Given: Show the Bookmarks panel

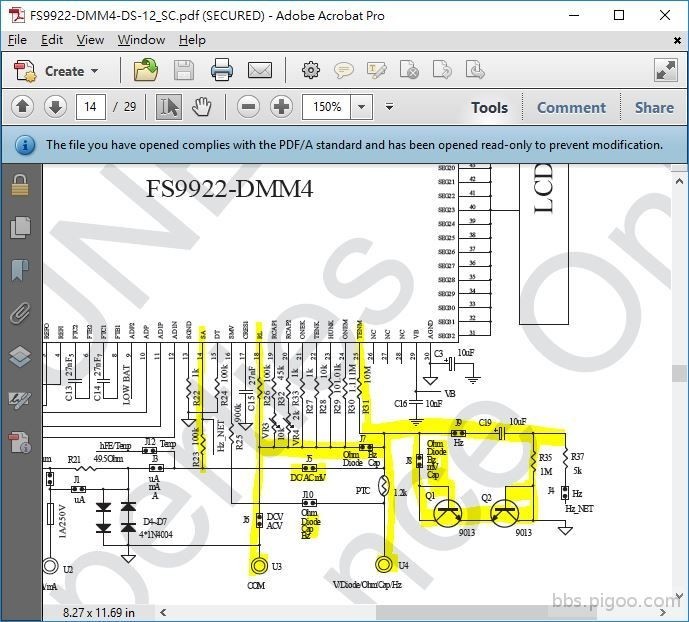Looking at the screenshot, I should (20, 270).
